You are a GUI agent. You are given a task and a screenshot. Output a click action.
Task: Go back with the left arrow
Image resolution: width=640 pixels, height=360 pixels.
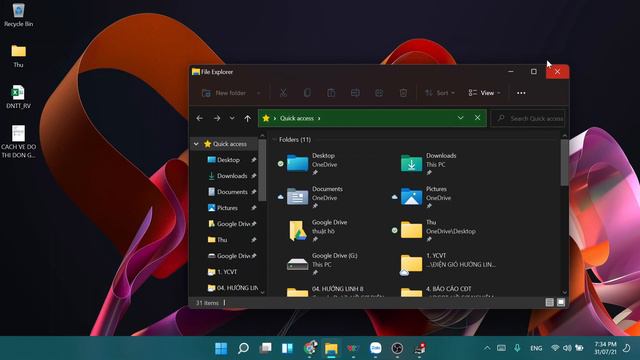coord(200,118)
